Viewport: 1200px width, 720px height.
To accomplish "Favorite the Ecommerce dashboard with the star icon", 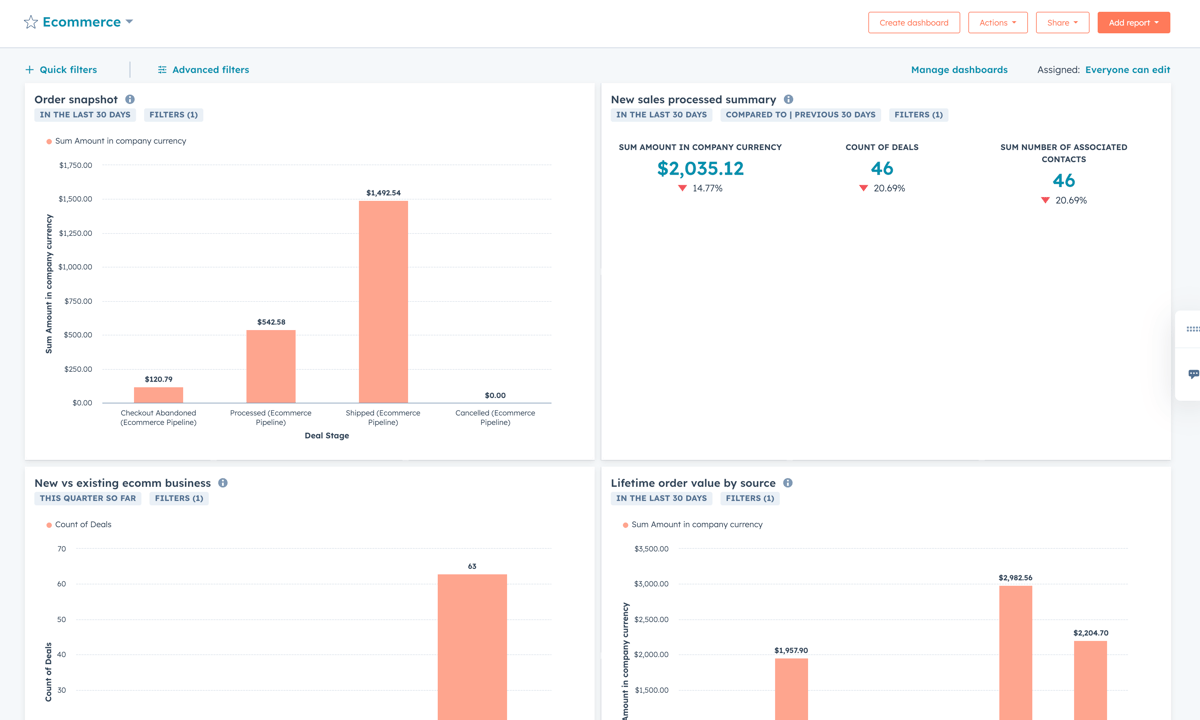I will (31, 22).
